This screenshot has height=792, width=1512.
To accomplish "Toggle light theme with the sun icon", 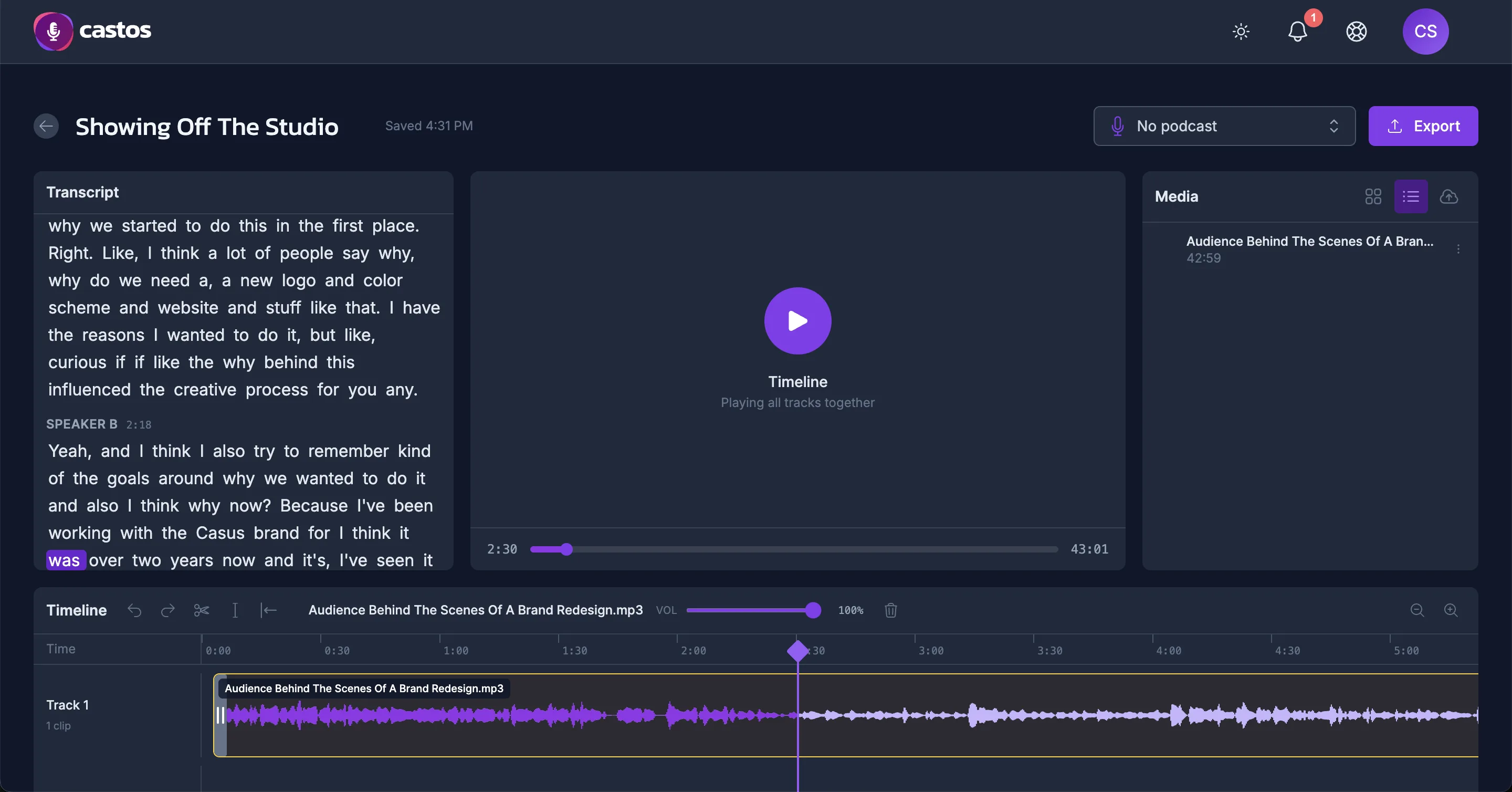I will [x=1241, y=31].
